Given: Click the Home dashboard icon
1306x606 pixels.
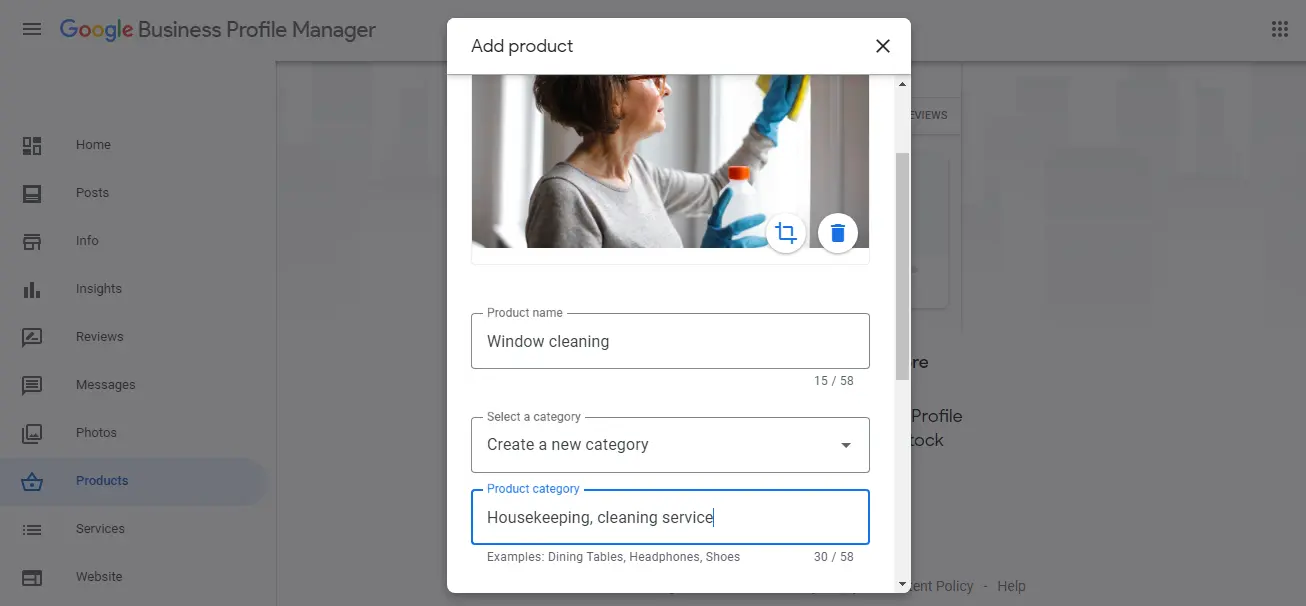Looking at the screenshot, I should 32,145.
